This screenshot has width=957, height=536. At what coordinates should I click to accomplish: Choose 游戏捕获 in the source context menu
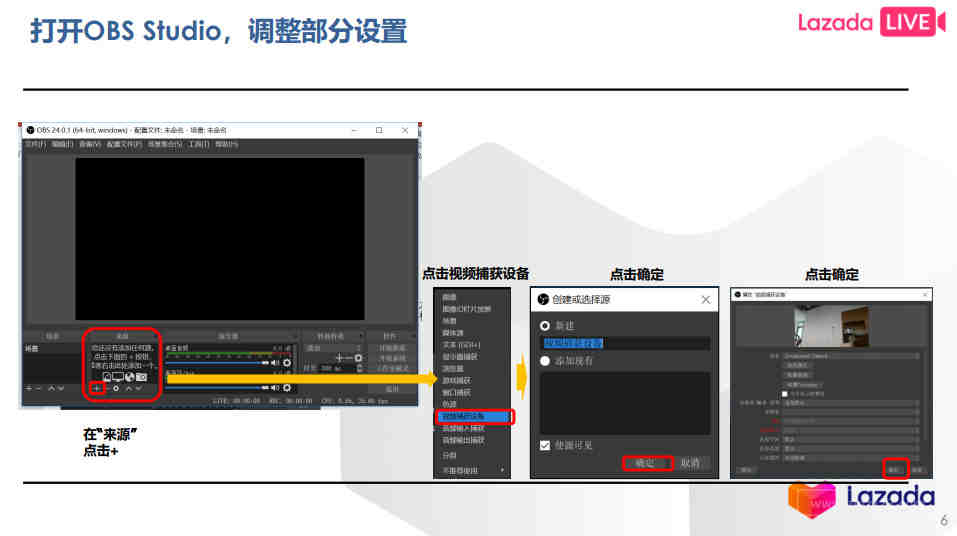tap(457, 380)
